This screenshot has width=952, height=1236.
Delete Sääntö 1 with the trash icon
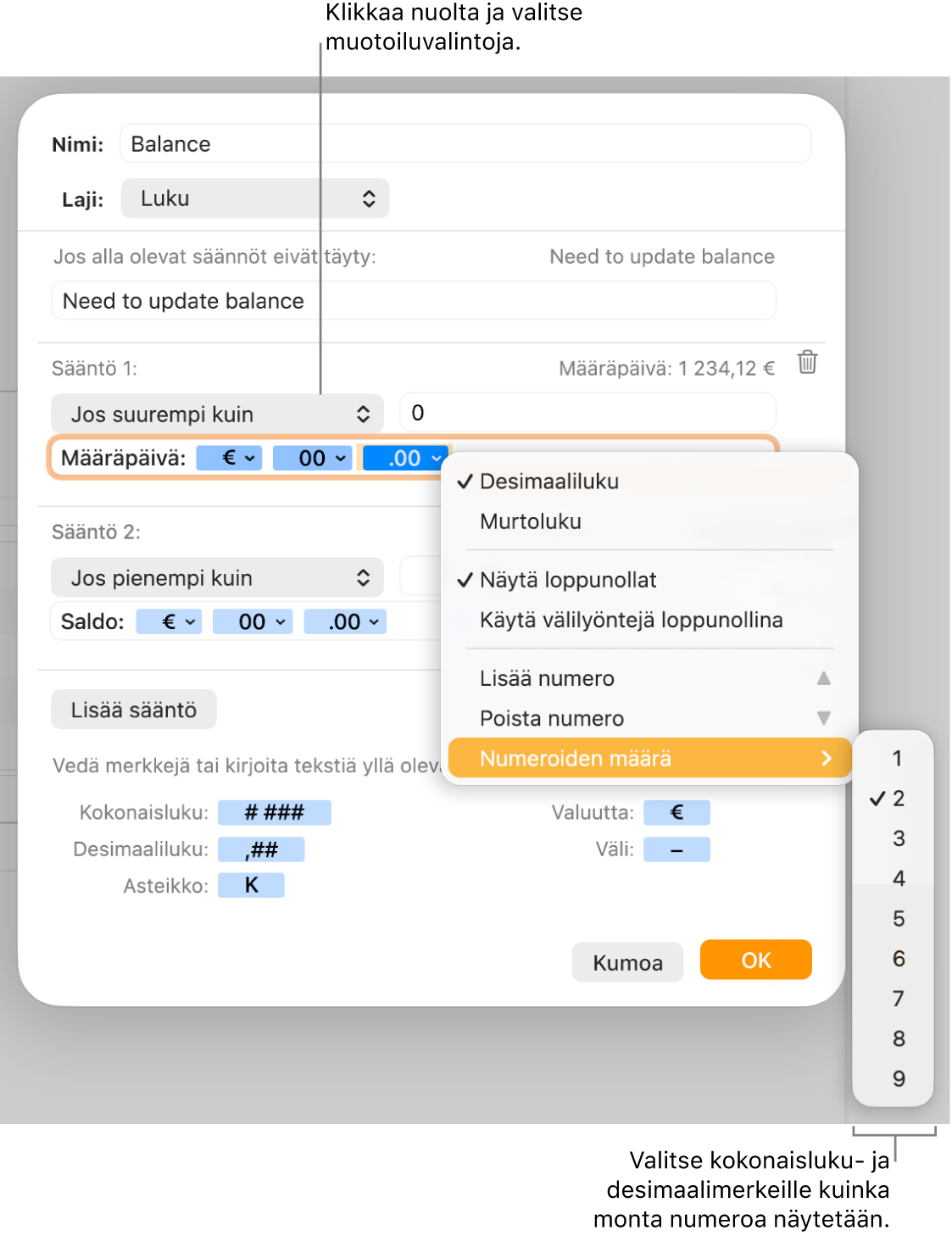point(807,363)
